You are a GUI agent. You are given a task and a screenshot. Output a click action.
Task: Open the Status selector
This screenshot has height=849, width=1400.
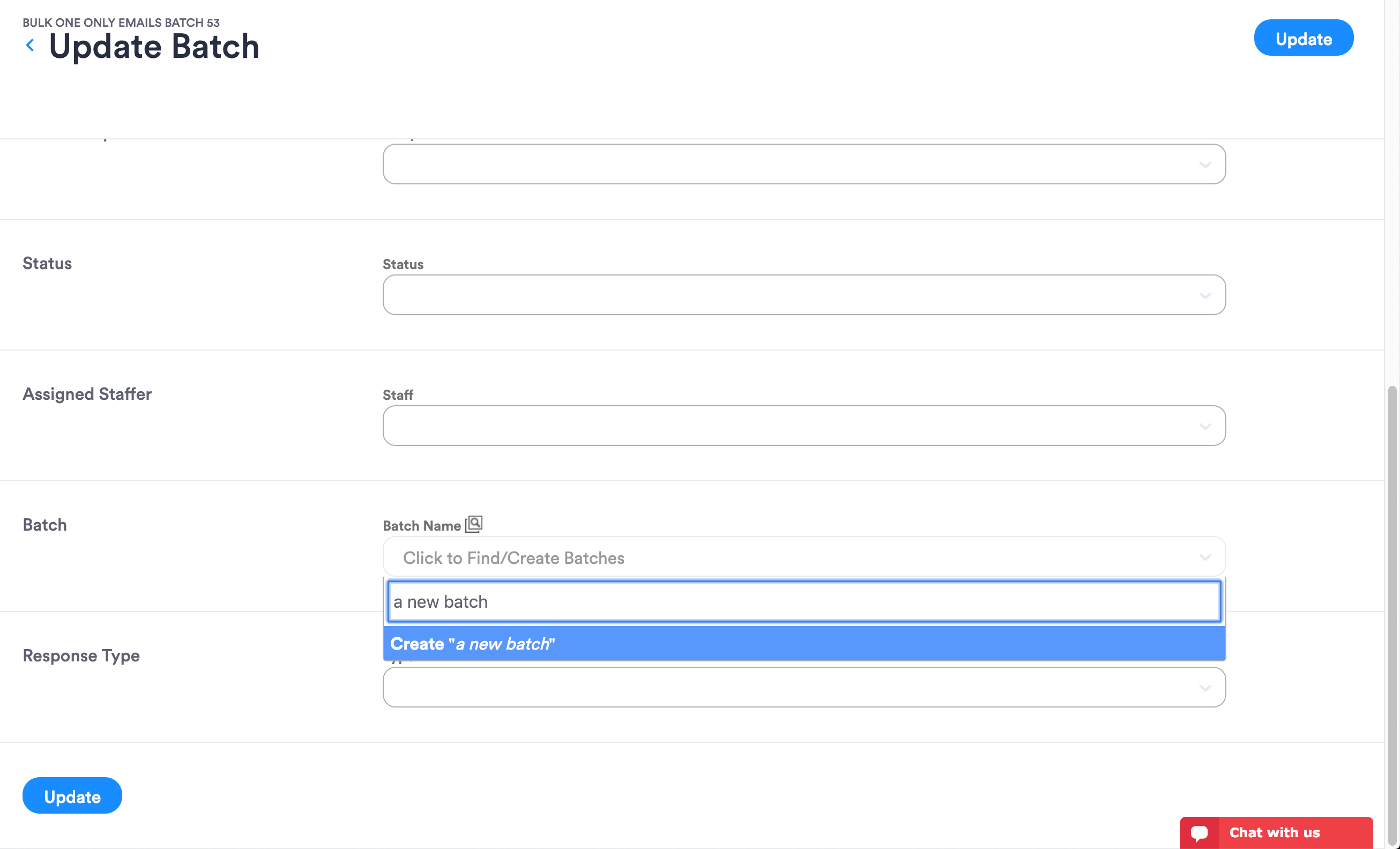(795, 295)
